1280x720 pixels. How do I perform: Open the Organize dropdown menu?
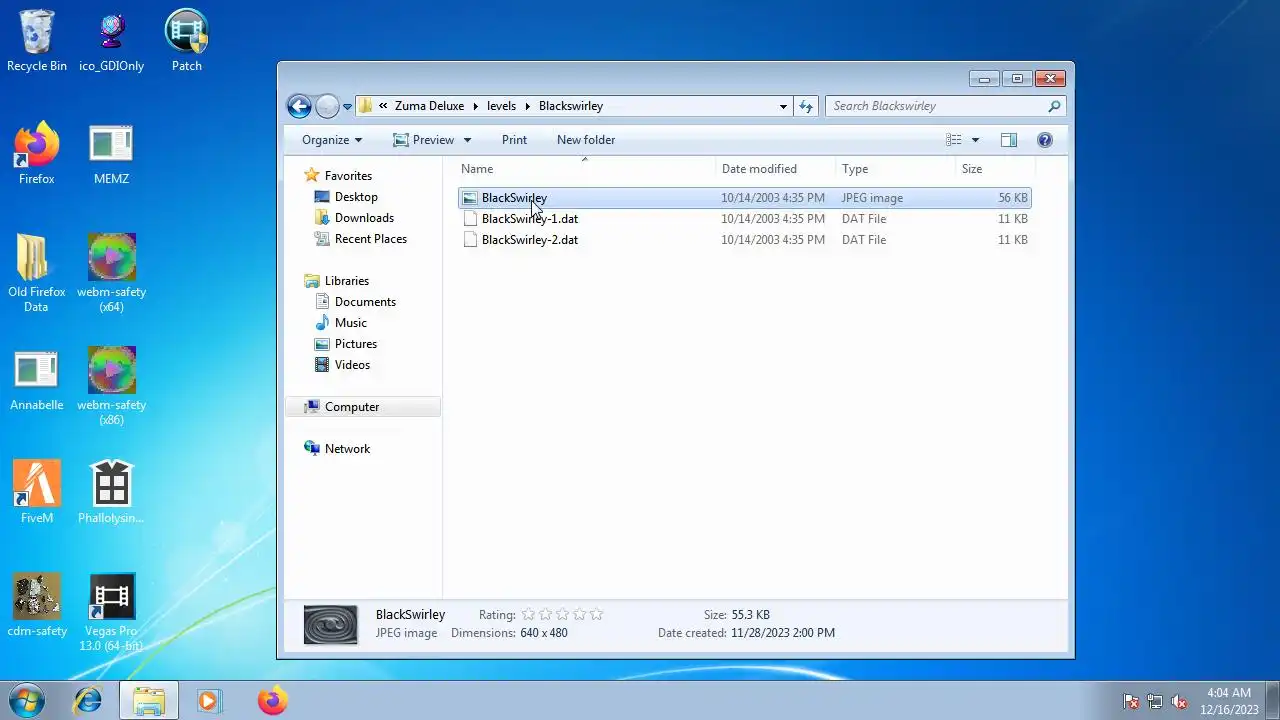click(x=332, y=140)
